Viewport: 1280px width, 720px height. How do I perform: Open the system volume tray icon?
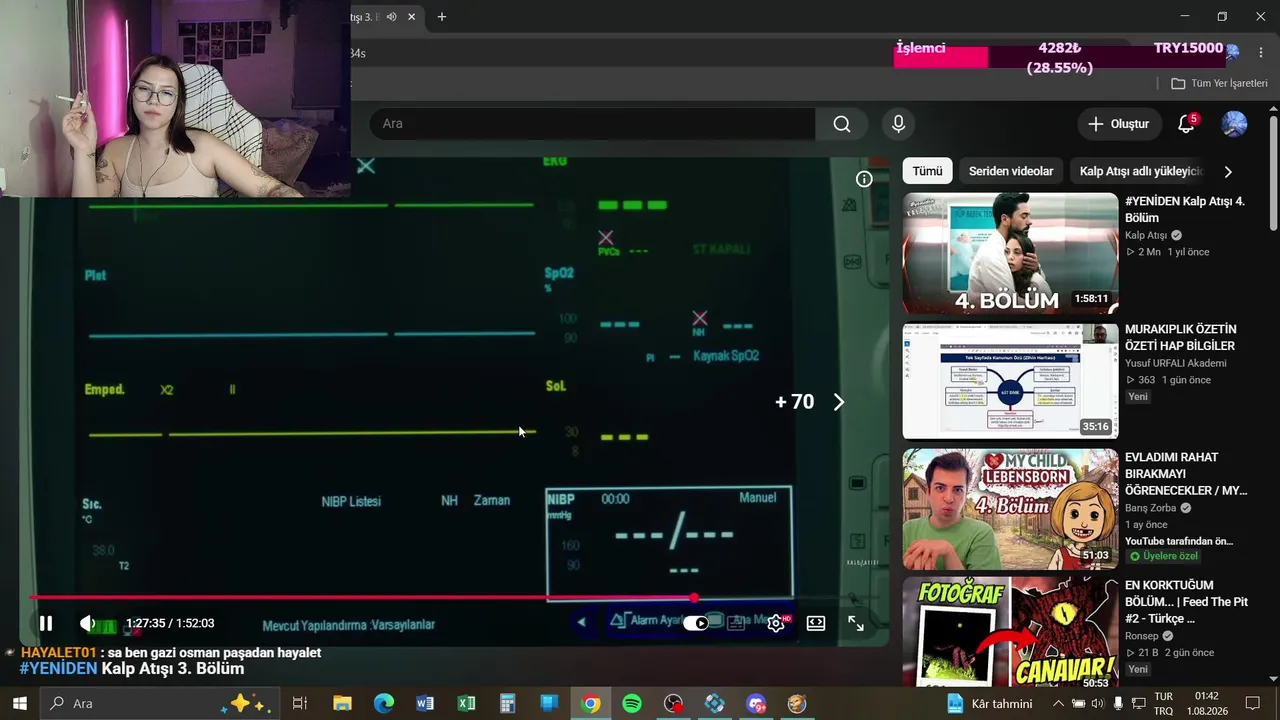1099,703
